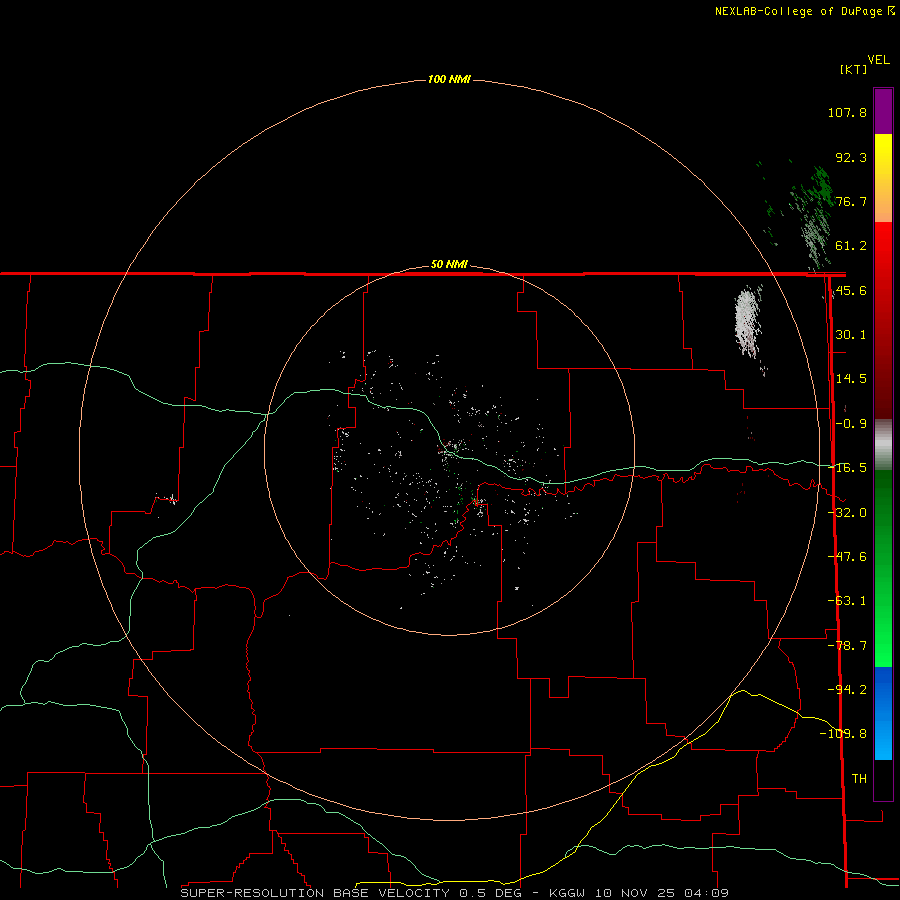Click the -94.2 velocity scale value

tap(848, 689)
